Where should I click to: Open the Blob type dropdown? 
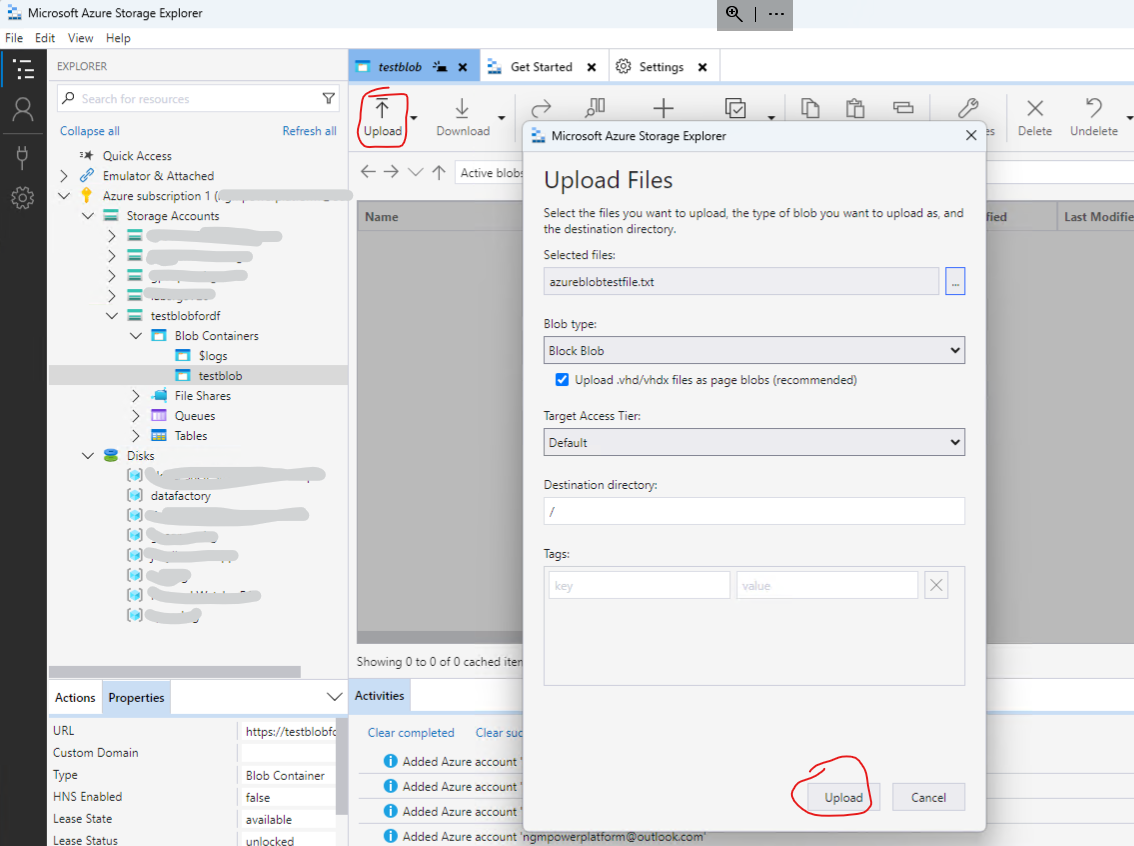(x=754, y=351)
